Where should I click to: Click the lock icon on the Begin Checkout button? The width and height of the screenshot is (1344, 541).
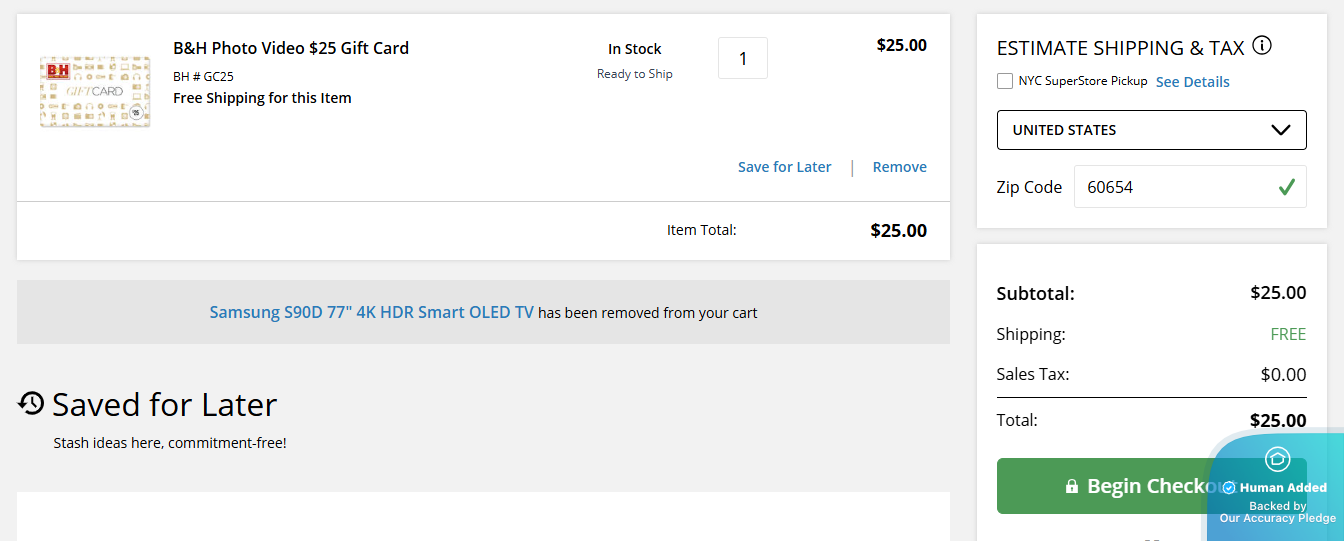tap(1072, 486)
